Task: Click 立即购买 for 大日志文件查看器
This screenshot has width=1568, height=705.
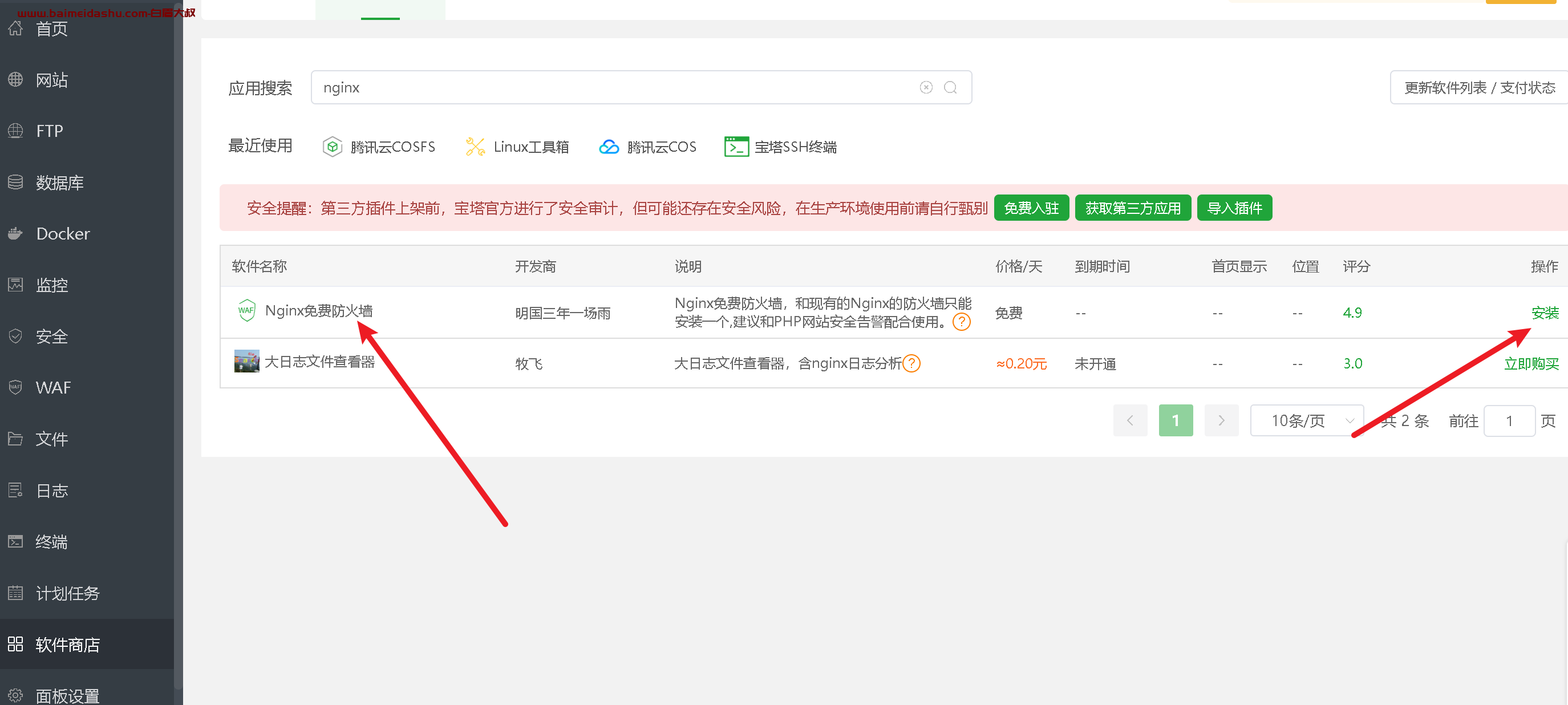Action: tap(1531, 363)
